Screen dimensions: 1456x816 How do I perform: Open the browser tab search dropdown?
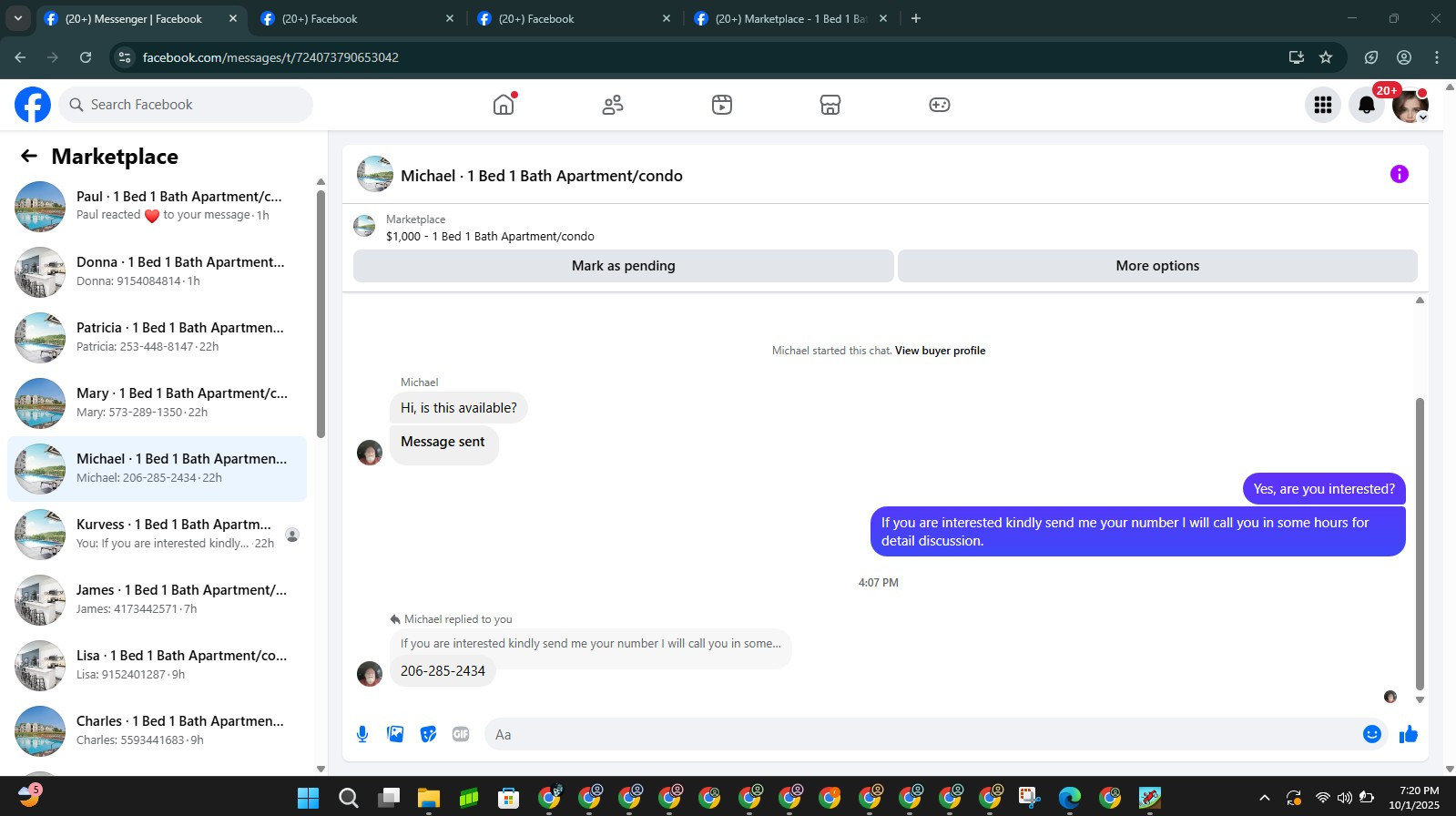(x=18, y=19)
